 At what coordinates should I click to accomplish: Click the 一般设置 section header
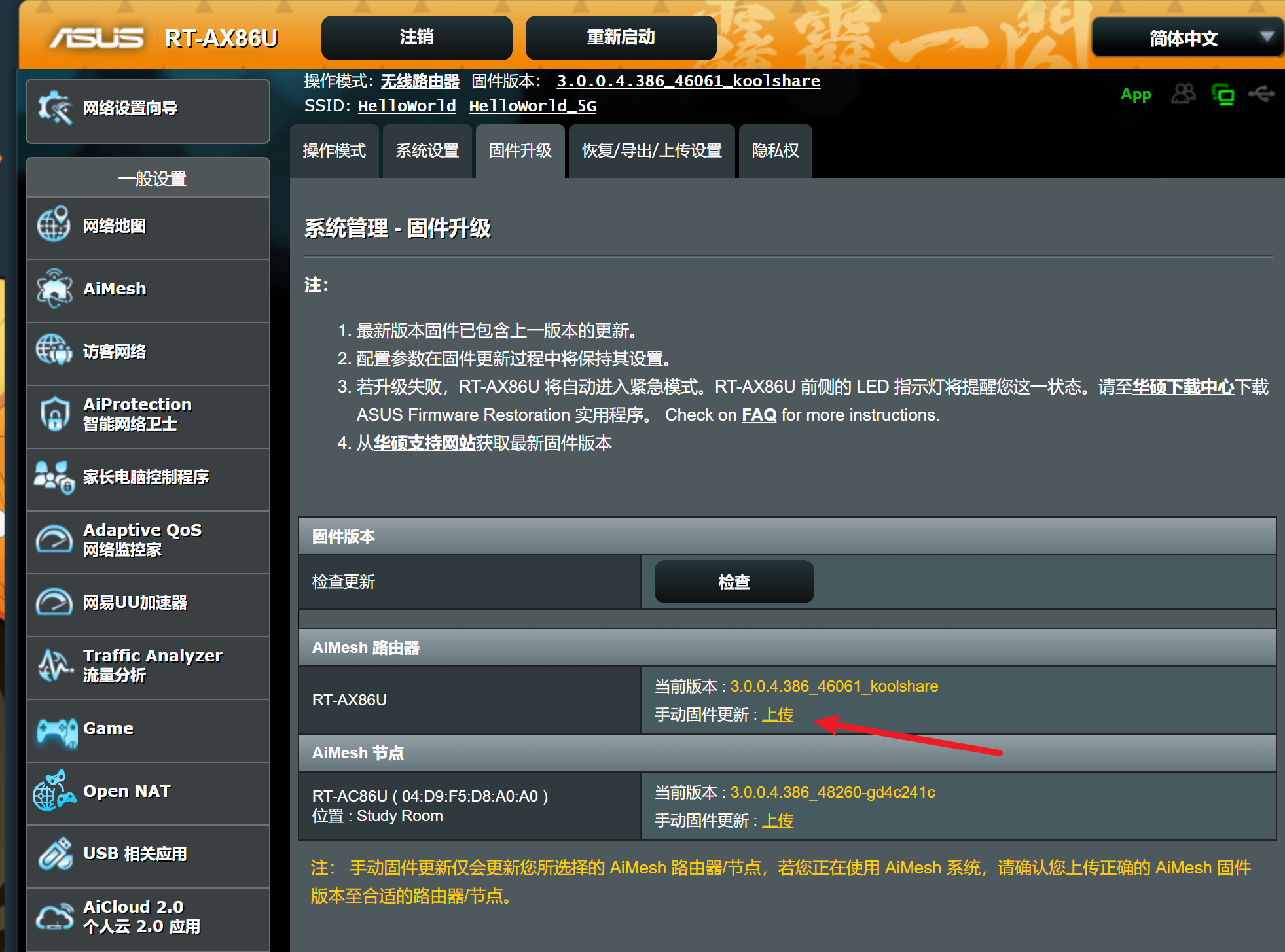point(148,178)
